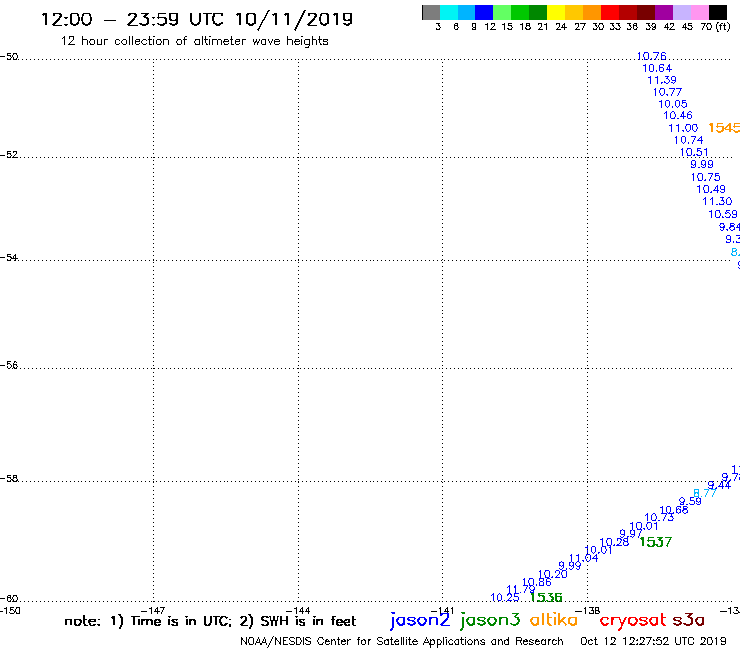Click the 'cryosat' legend label
The height and width of the screenshot is (650, 740).
632,621
